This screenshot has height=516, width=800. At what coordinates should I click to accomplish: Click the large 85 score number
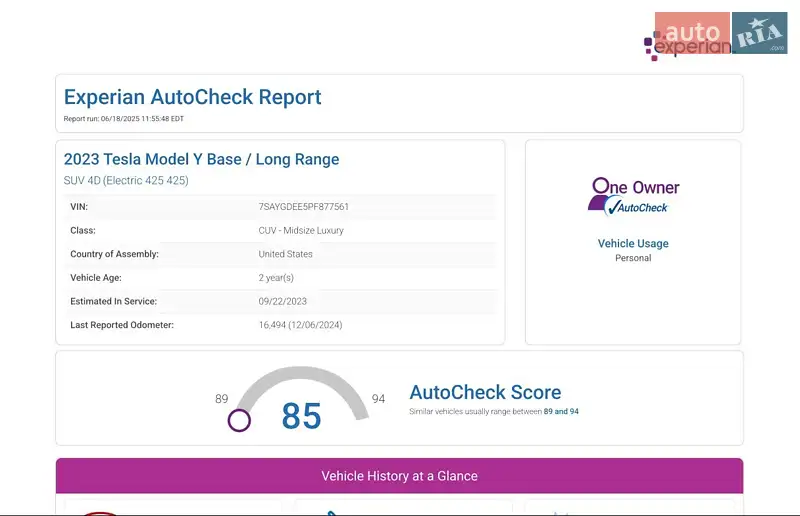click(x=301, y=416)
